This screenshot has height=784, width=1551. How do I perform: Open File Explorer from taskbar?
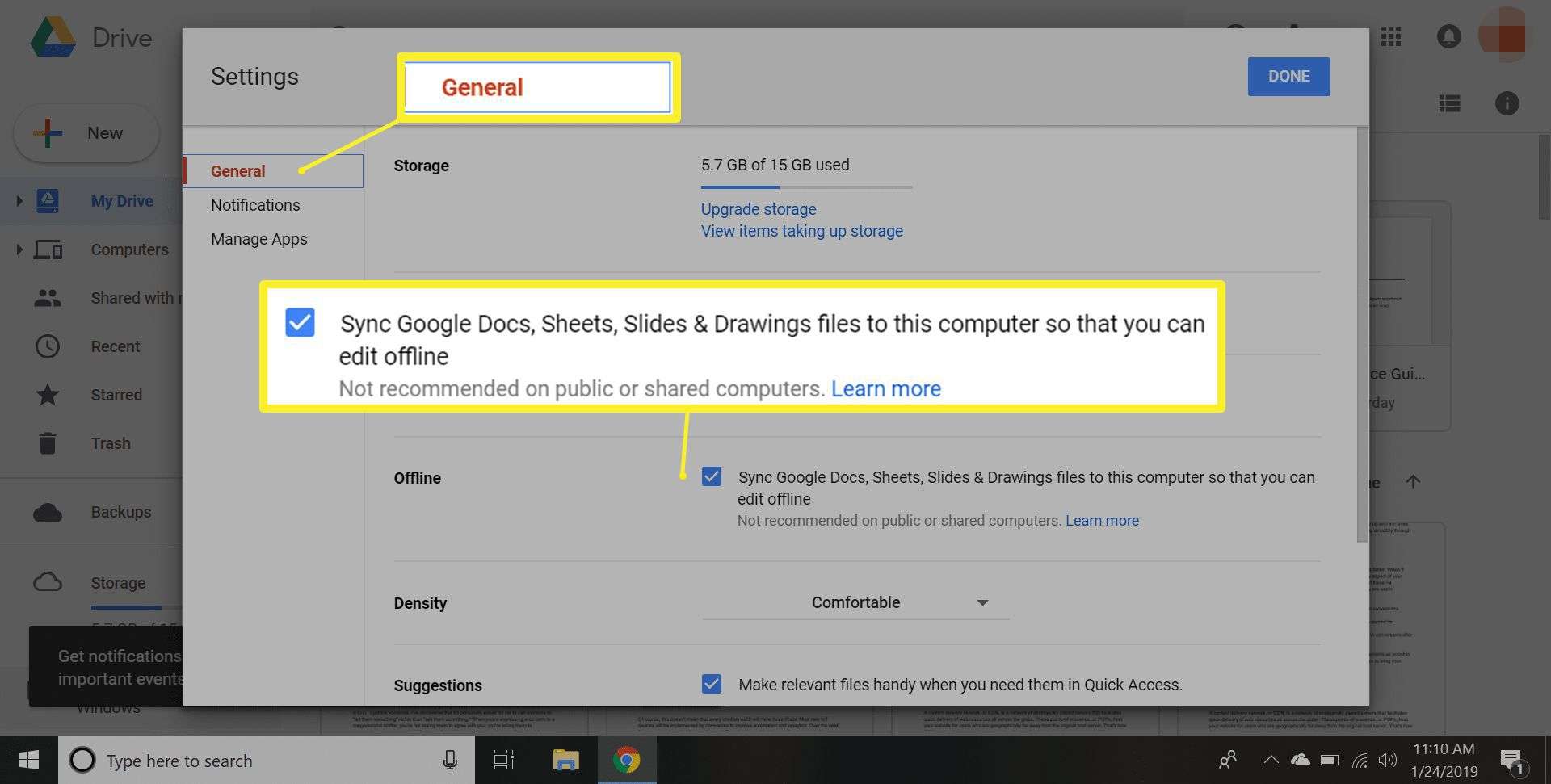[565, 760]
